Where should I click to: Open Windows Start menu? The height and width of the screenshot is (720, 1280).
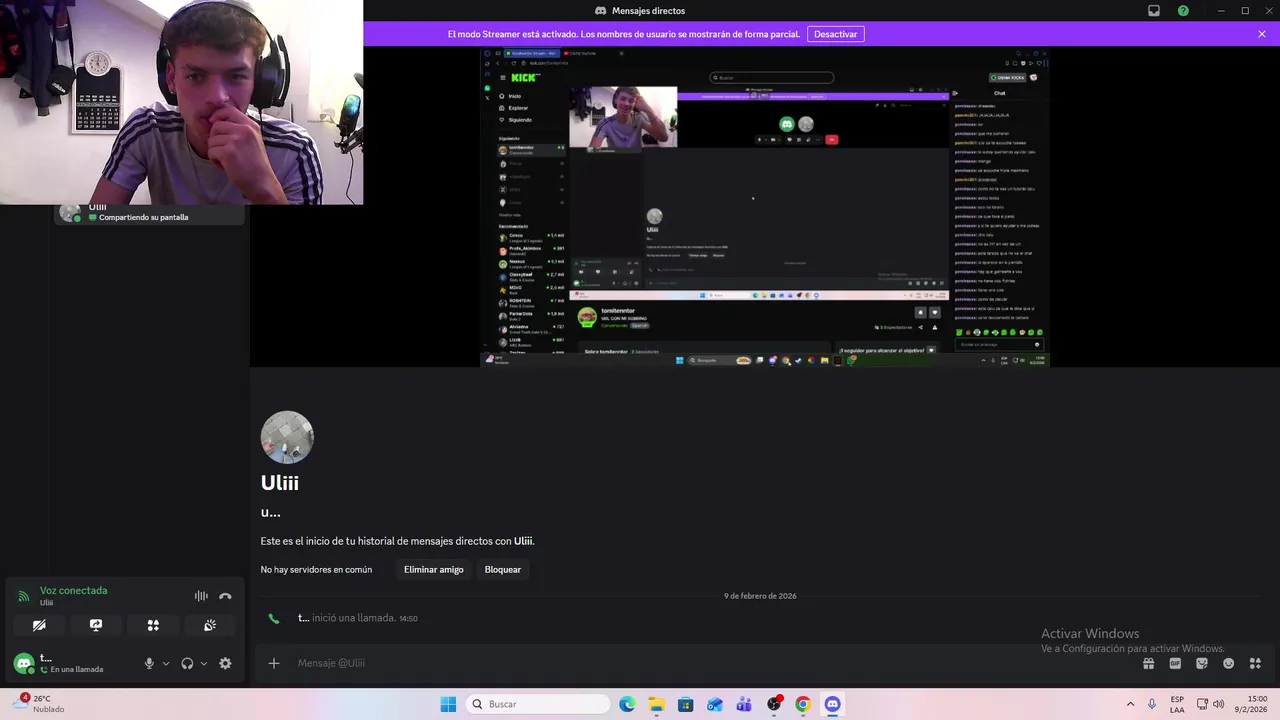pos(448,704)
